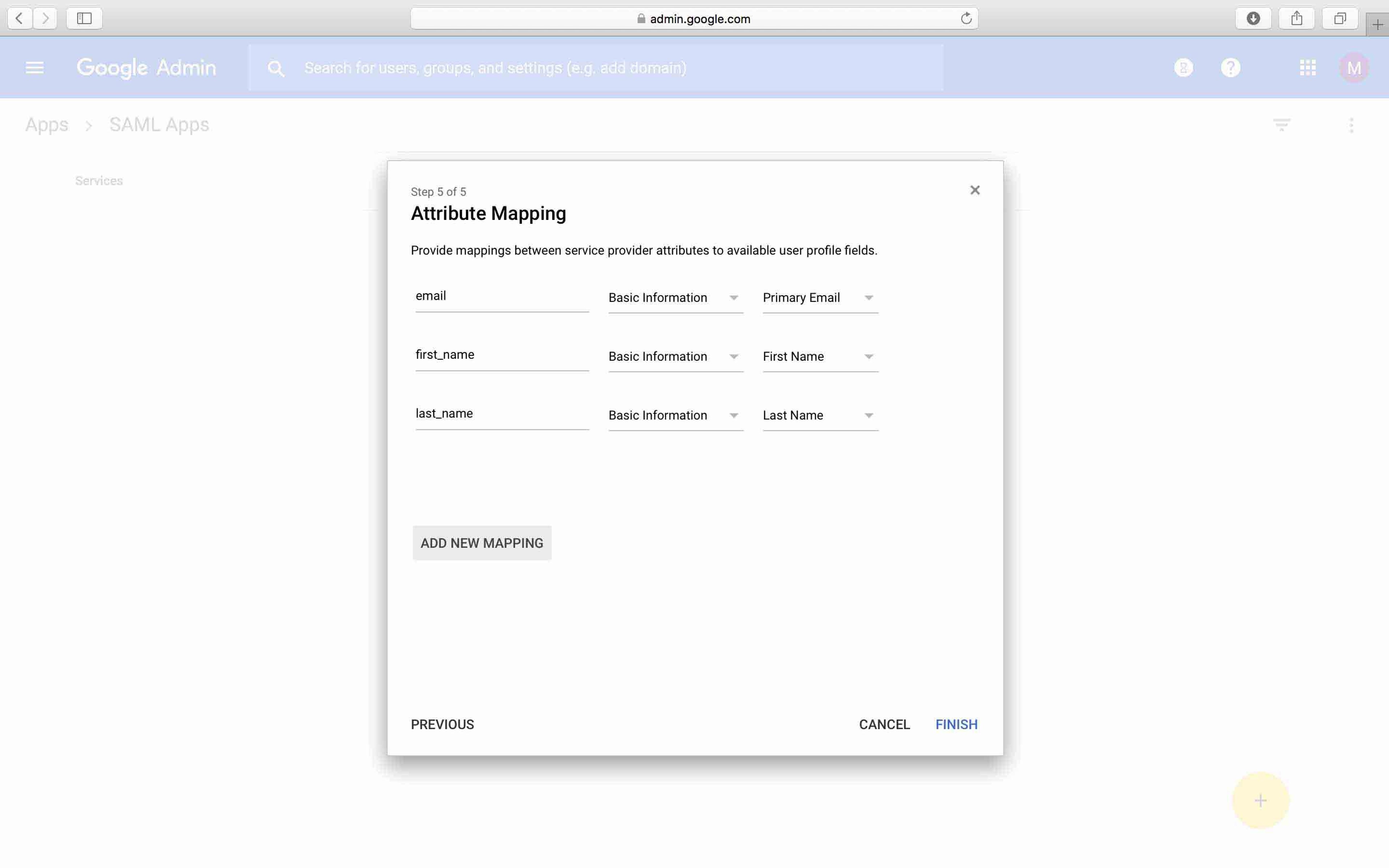Open the hourglass tasks icon in header
1389x868 pixels.
[x=1184, y=68]
